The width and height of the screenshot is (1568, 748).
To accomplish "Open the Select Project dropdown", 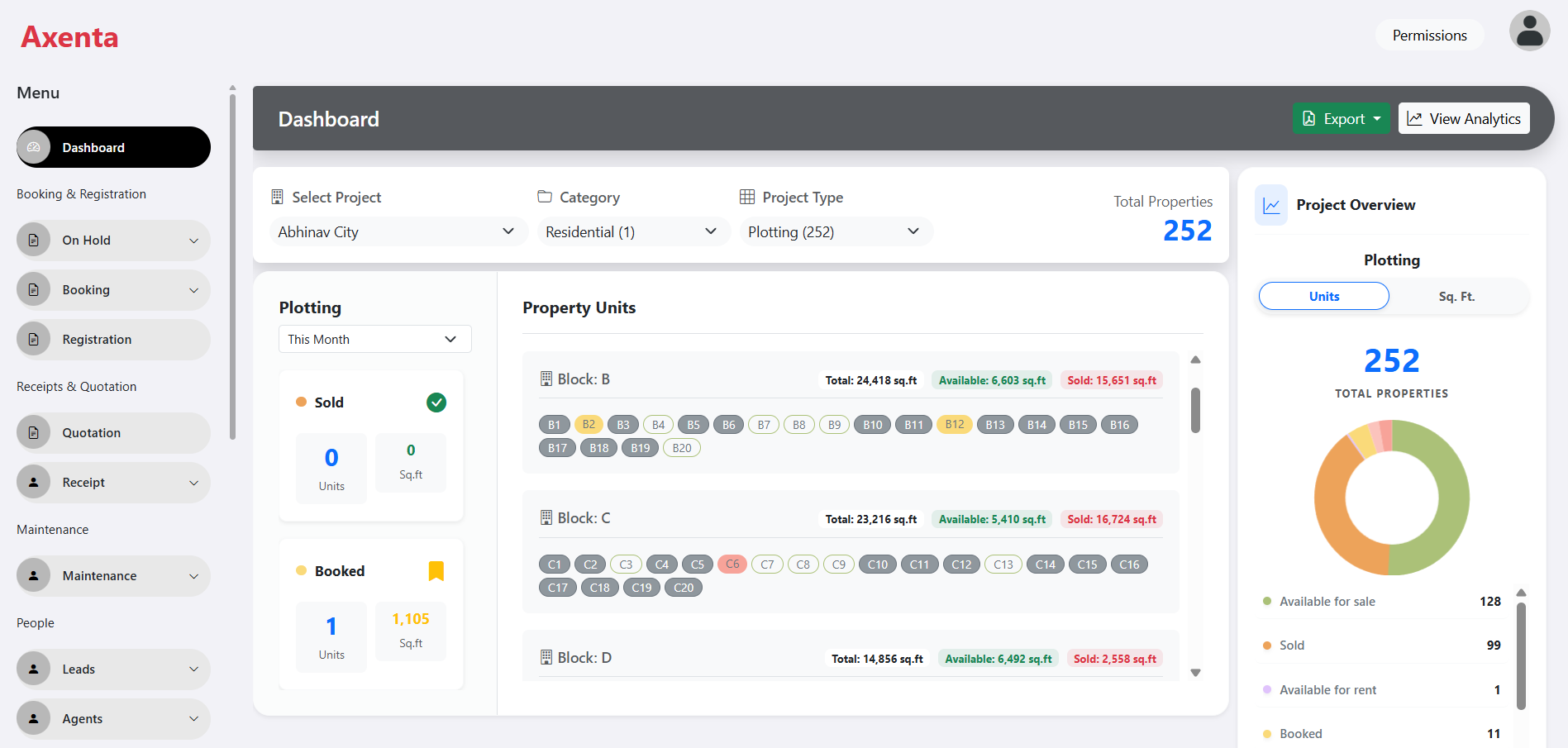I will tap(398, 231).
